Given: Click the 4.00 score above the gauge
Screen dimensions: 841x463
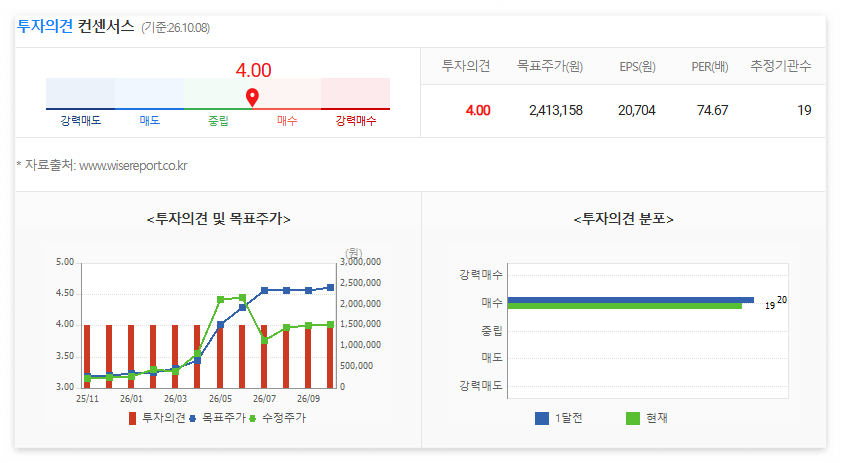Looking at the screenshot, I should pyautogui.click(x=253, y=70).
